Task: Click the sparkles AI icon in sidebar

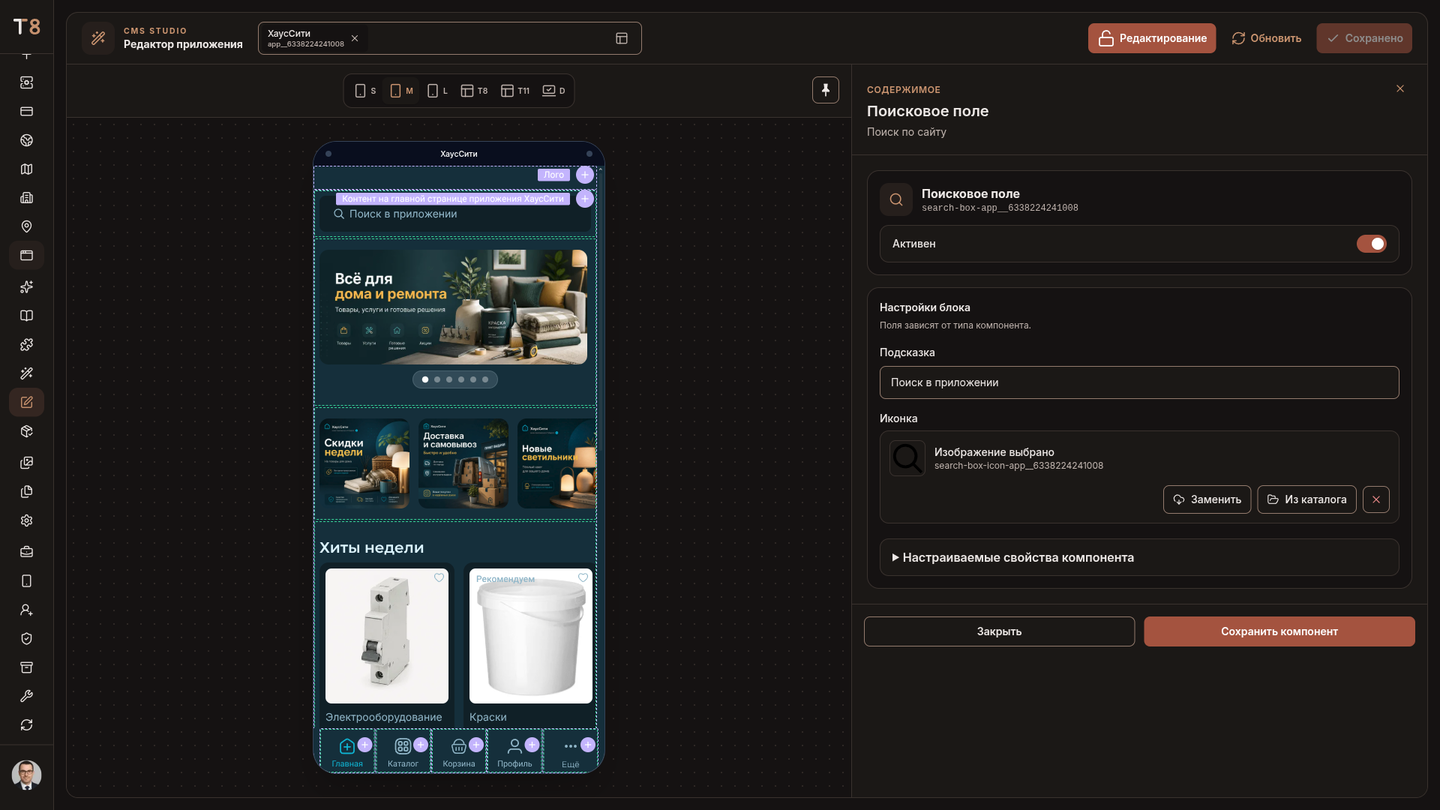Action: (x=26, y=287)
